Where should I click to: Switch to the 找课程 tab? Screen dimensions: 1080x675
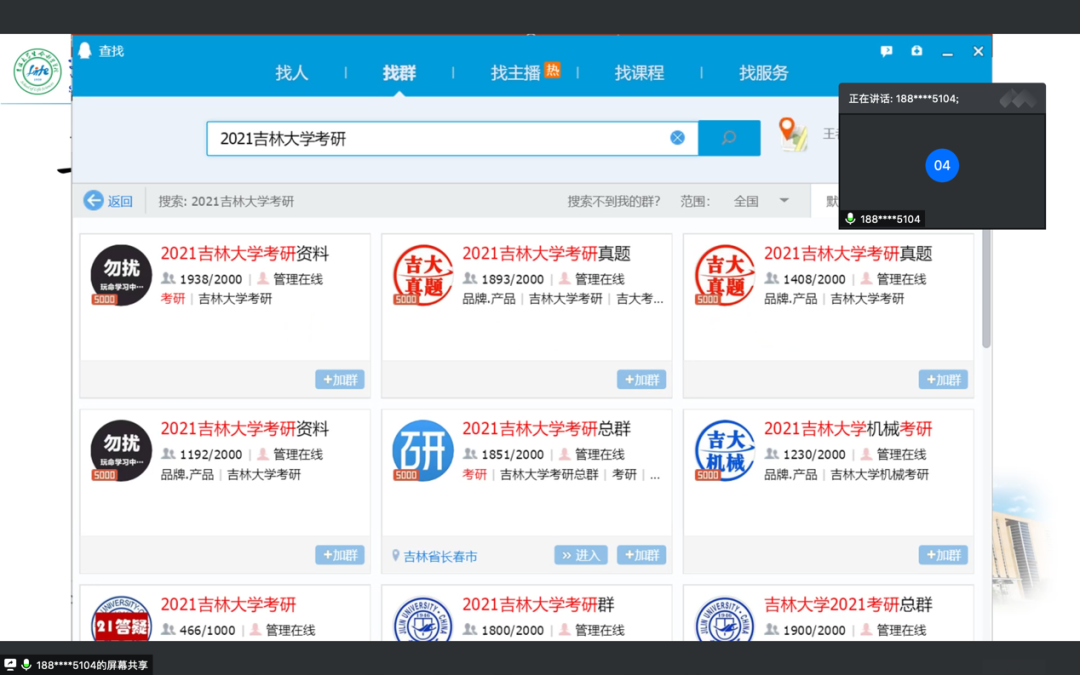(639, 73)
